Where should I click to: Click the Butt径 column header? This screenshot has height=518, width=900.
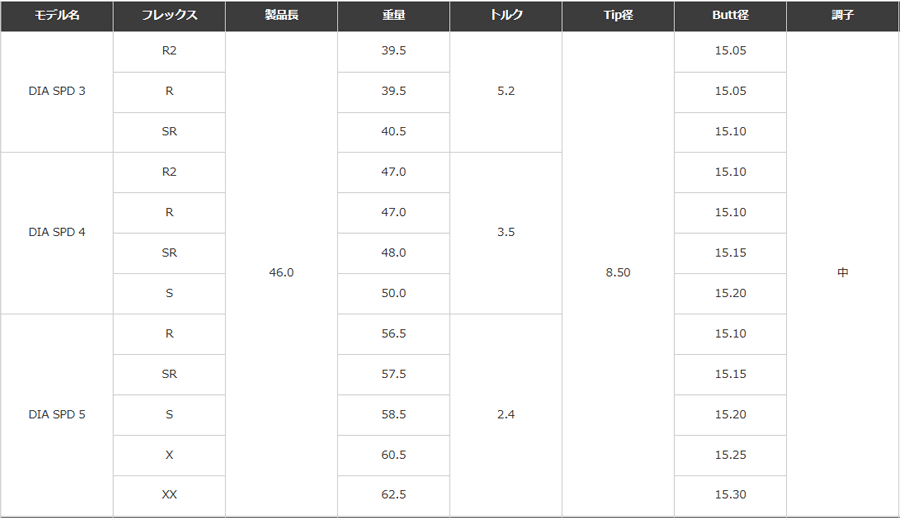tap(730, 16)
